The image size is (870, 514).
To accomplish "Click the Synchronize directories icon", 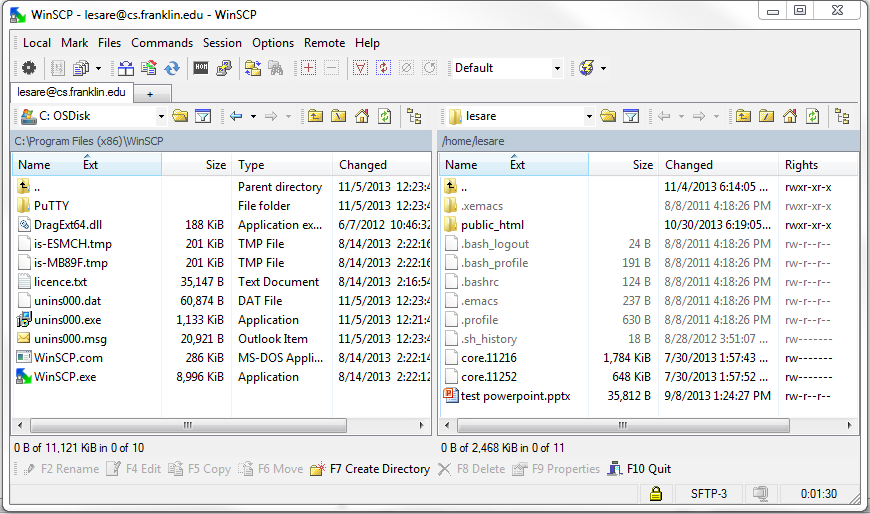I will pos(172,68).
